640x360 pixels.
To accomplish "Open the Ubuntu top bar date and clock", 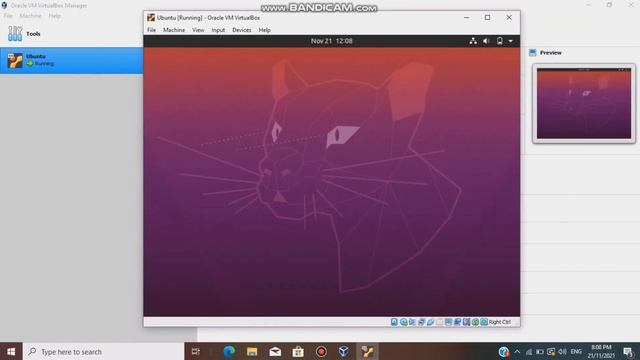I will pos(331,41).
